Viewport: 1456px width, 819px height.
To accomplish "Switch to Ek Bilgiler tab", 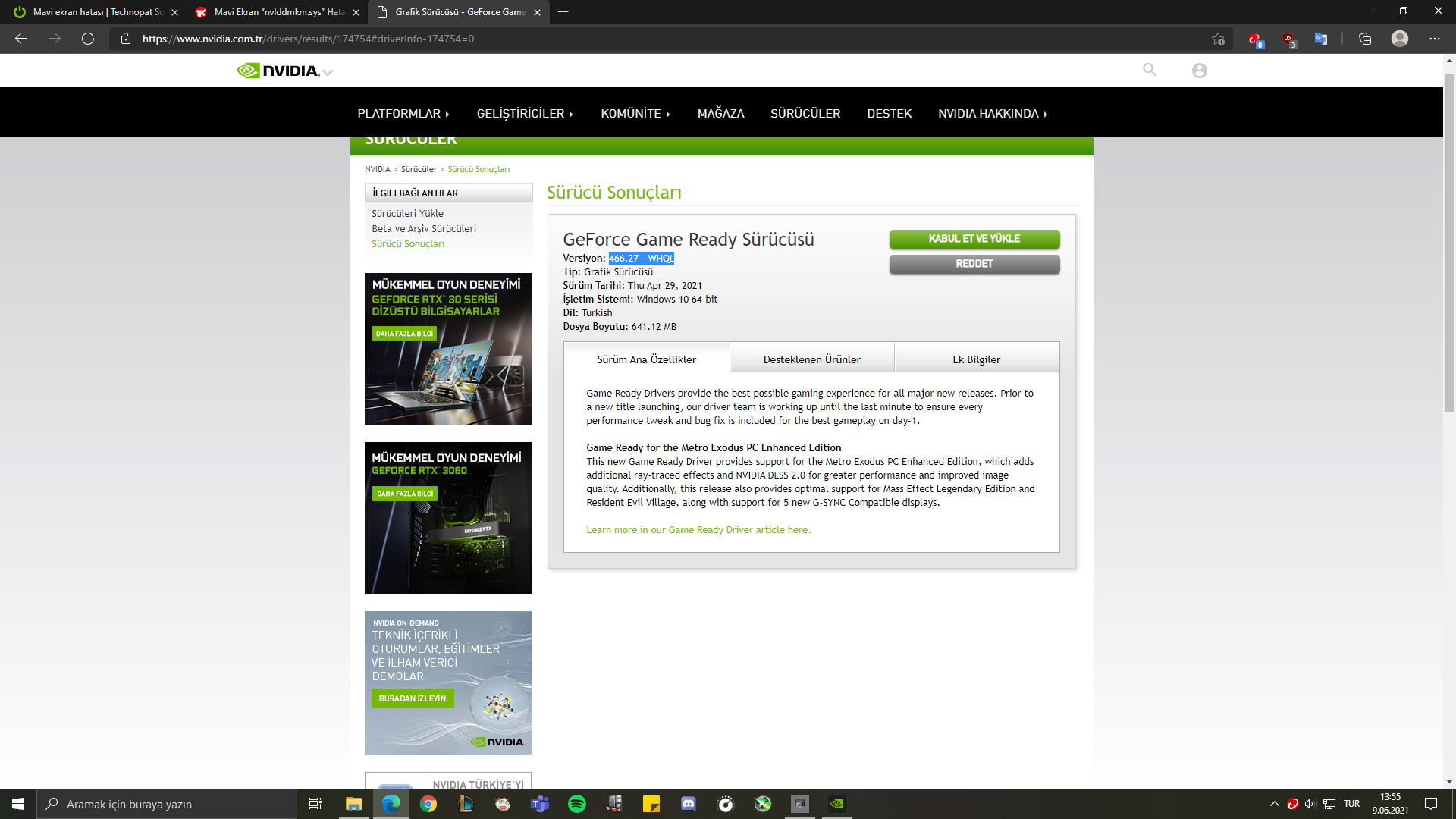I will [x=976, y=359].
